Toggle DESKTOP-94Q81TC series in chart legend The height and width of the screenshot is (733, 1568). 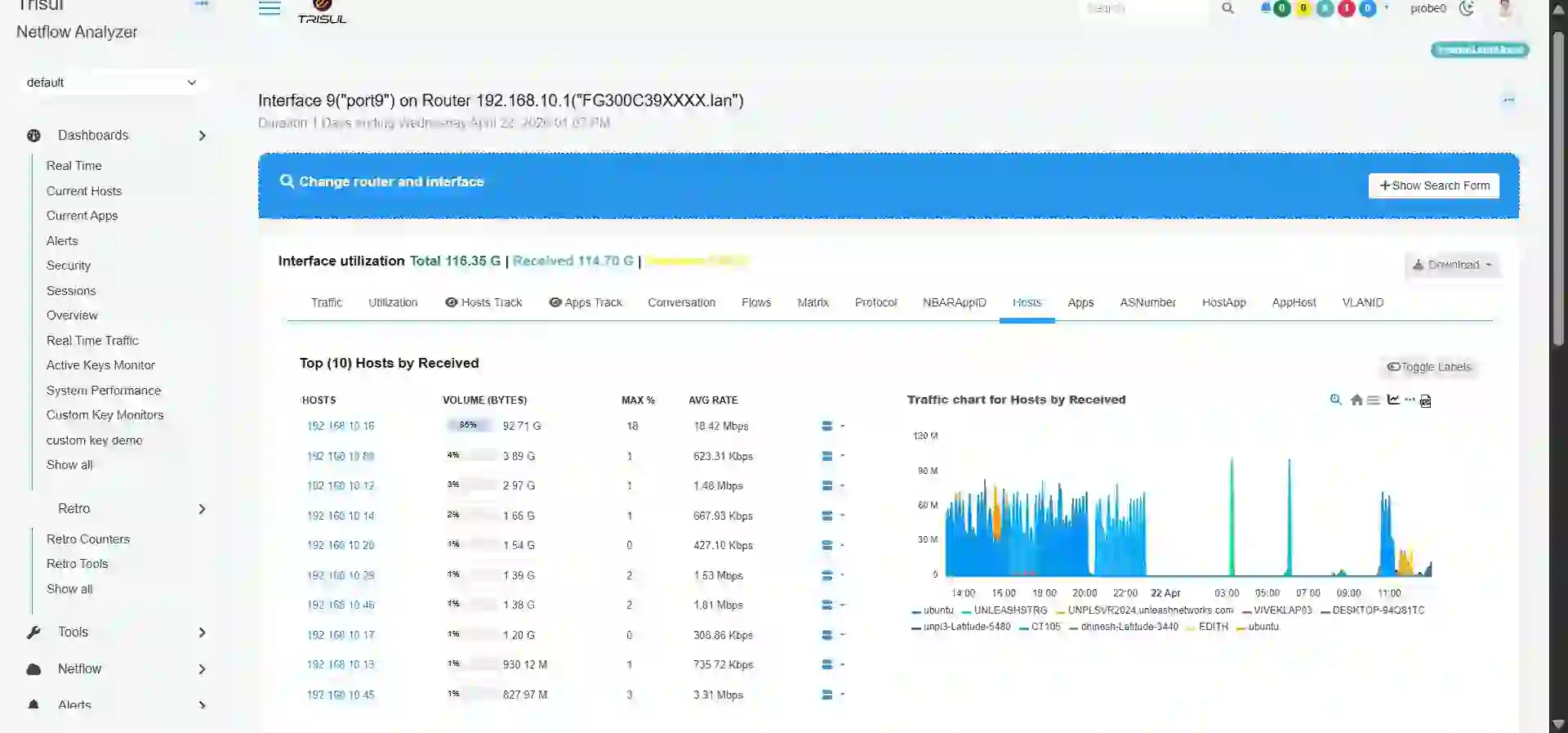point(1372,610)
